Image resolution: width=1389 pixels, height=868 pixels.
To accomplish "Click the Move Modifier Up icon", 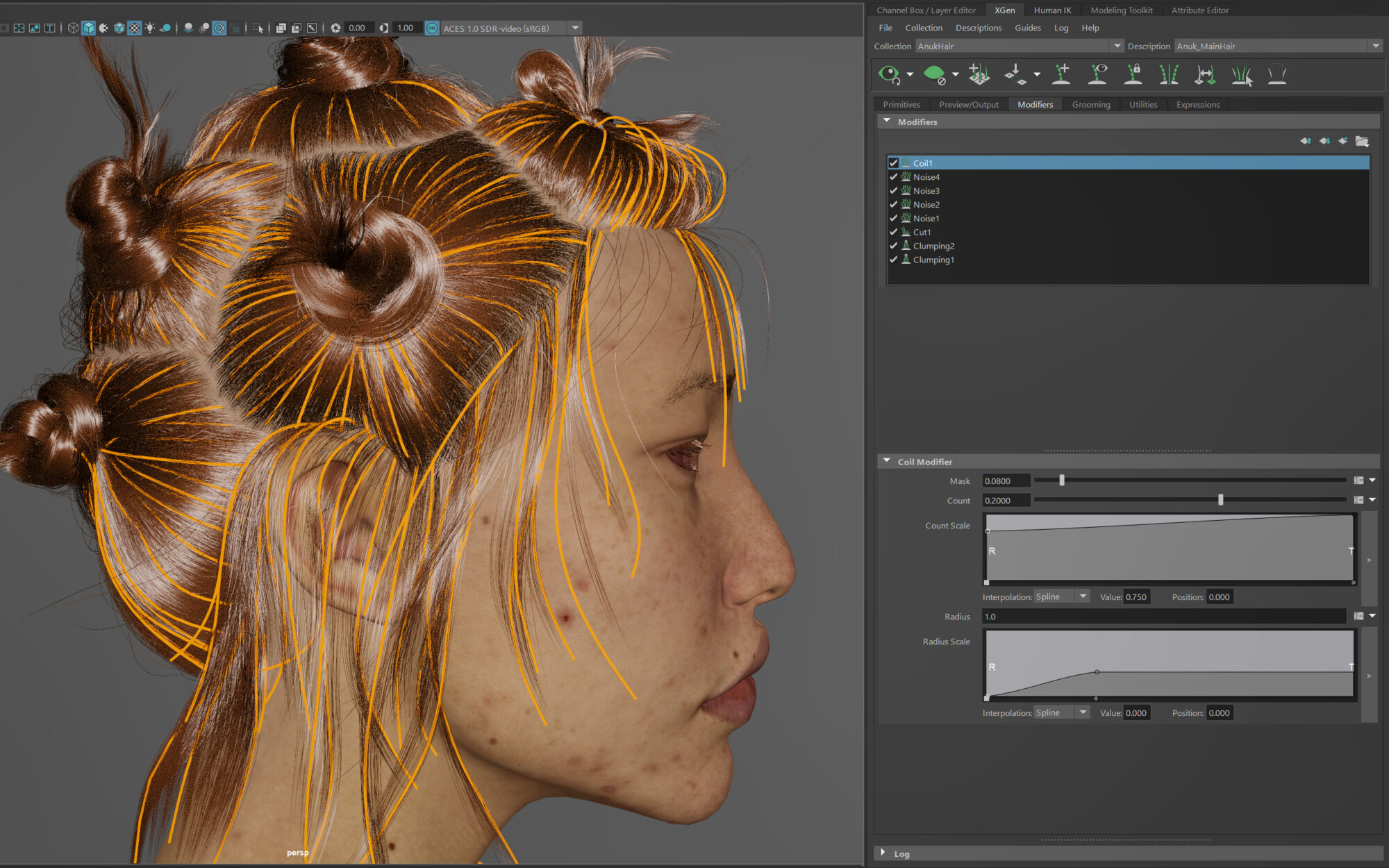I will click(x=1305, y=140).
